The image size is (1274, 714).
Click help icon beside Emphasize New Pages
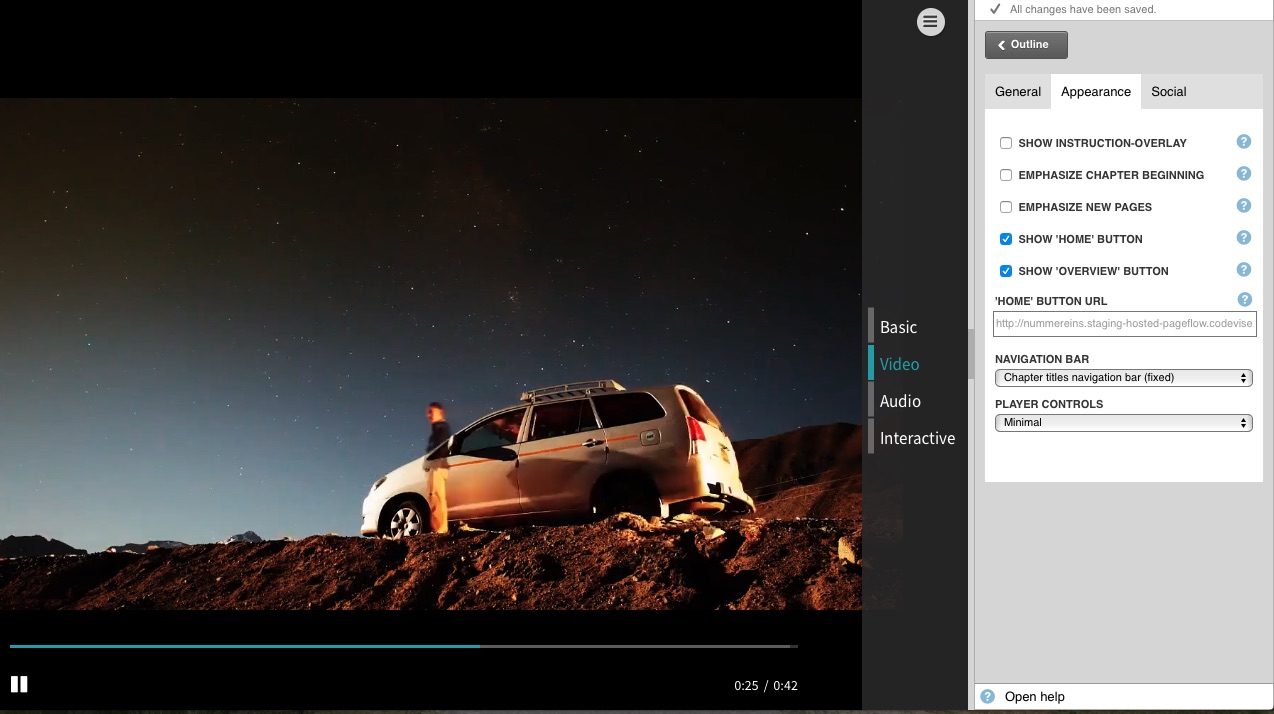pos(1244,206)
